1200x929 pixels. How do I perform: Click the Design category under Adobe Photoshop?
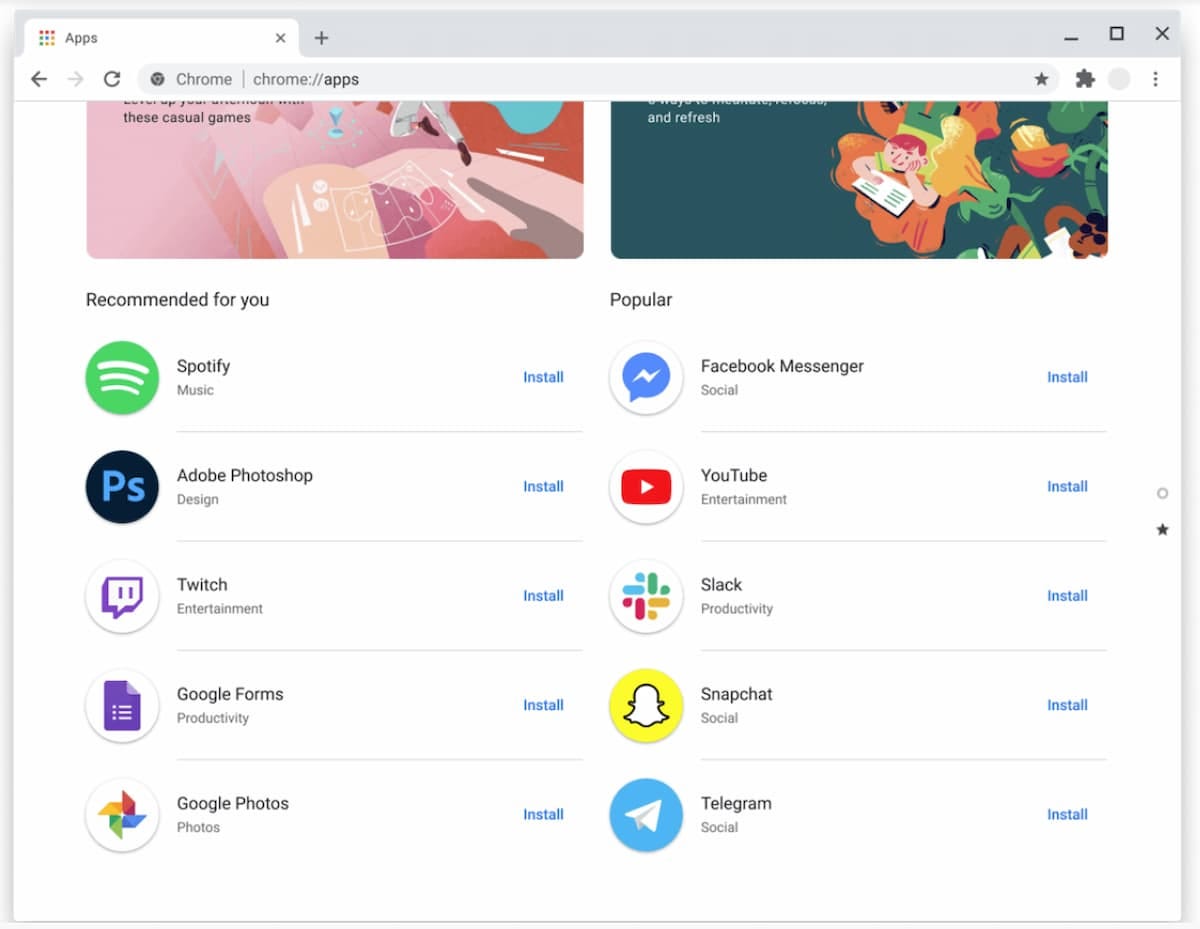pos(197,499)
